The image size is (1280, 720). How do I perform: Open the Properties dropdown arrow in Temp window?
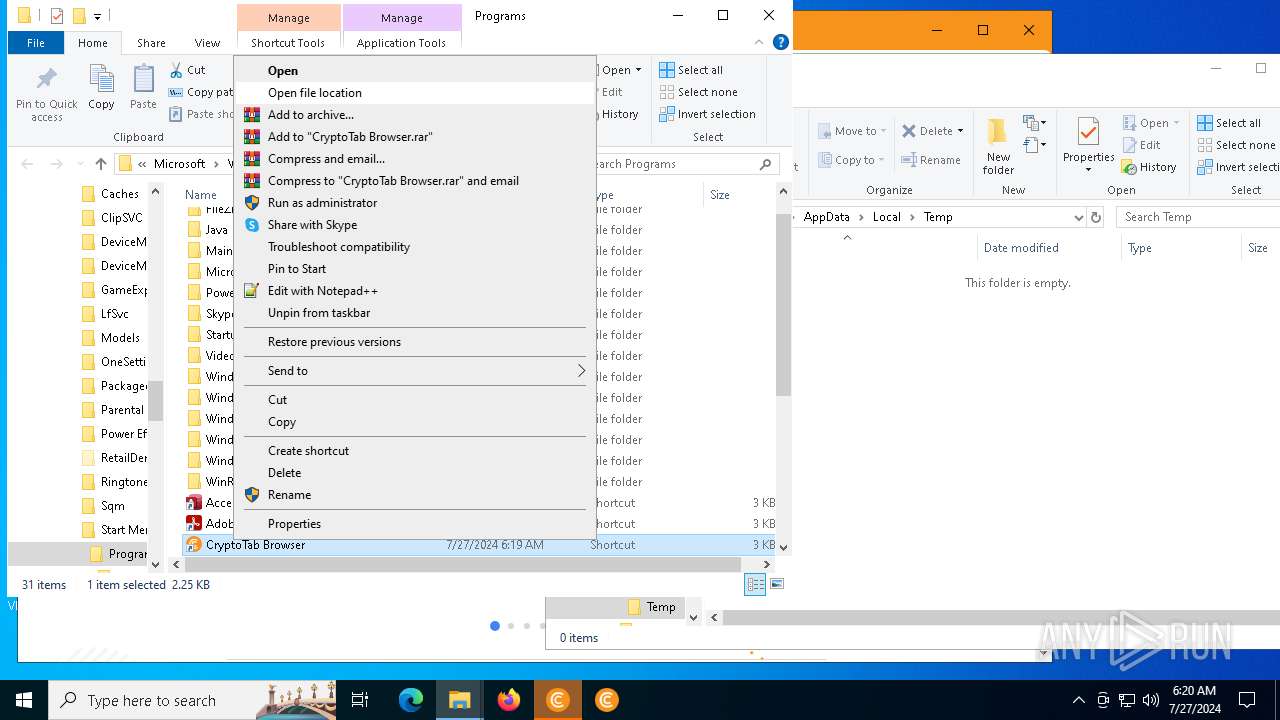tap(1088, 169)
